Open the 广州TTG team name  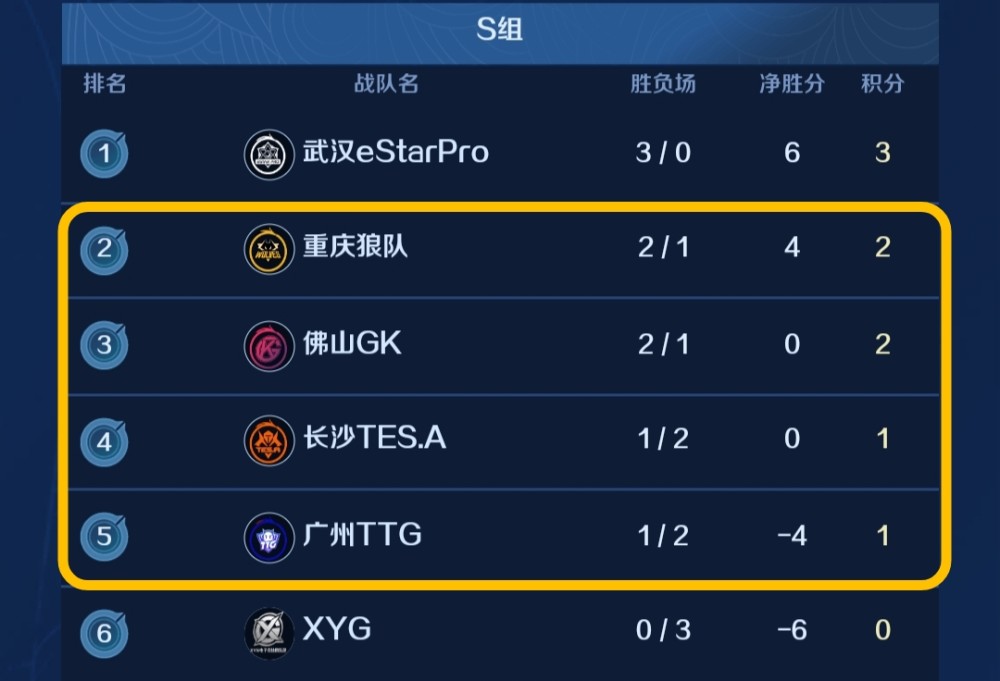point(362,534)
